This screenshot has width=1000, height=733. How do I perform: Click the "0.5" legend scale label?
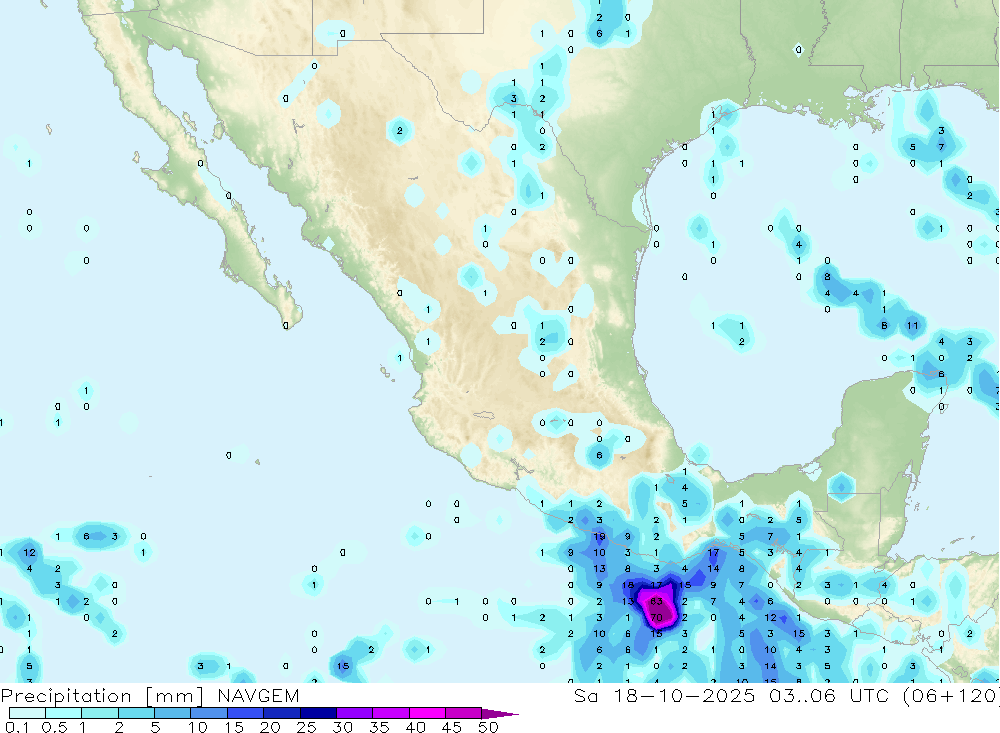tap(54, 727)
